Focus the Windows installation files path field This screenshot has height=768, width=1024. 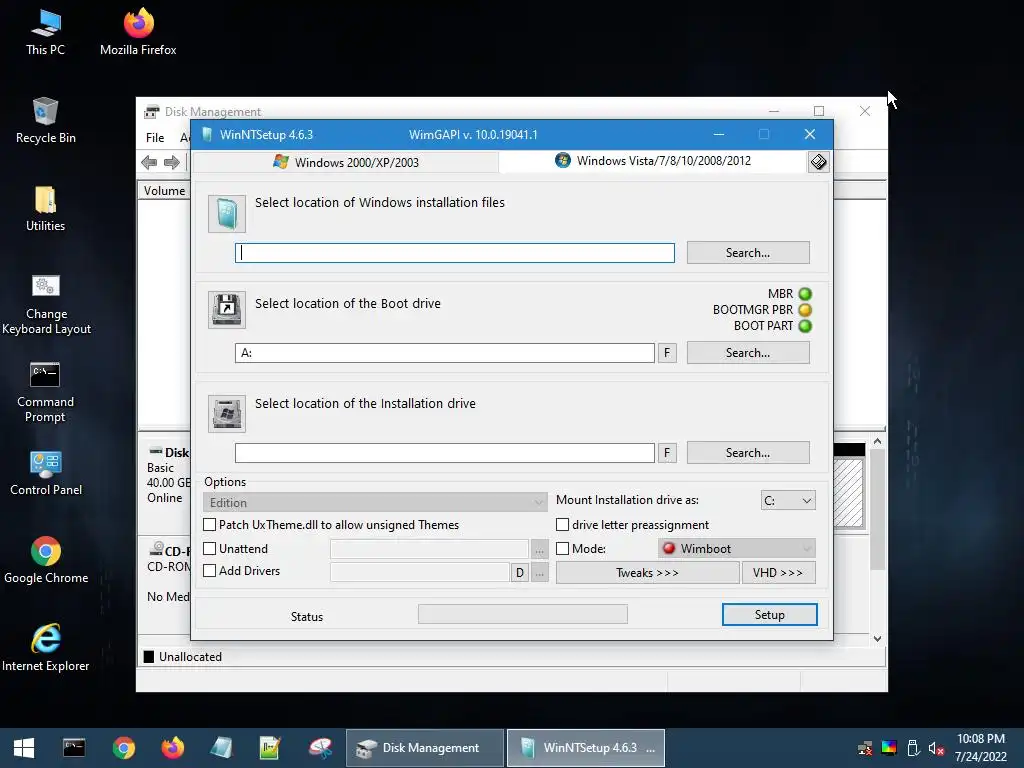coord(455,253)
